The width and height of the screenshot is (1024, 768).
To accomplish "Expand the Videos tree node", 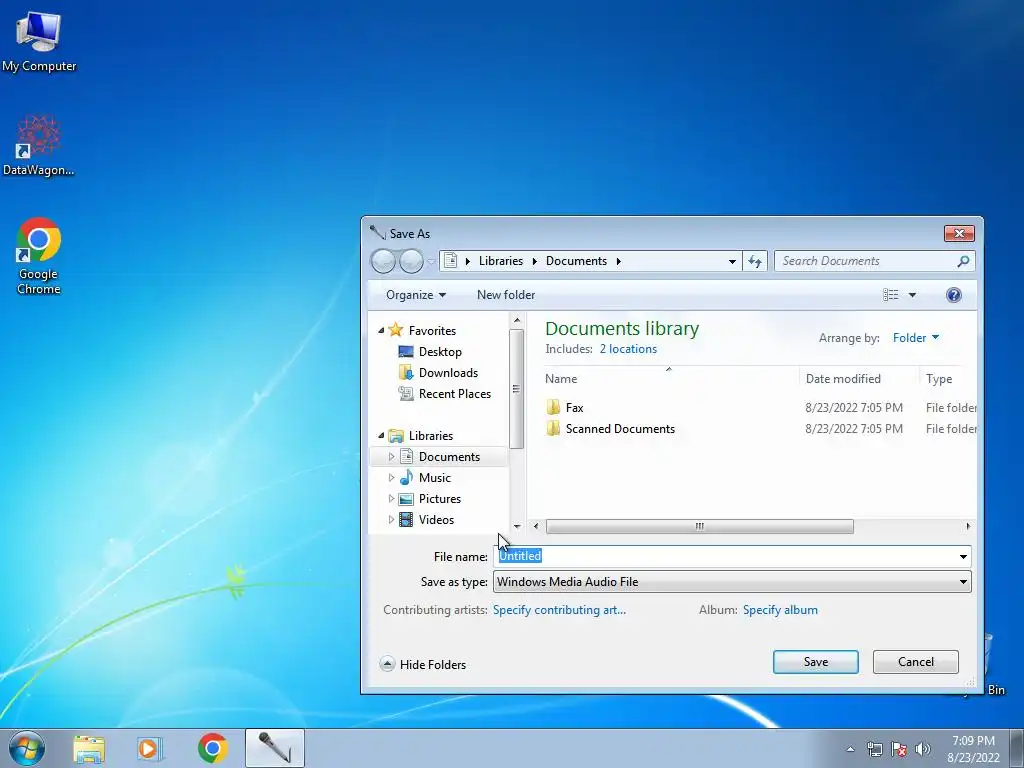I will click(391, 520).
